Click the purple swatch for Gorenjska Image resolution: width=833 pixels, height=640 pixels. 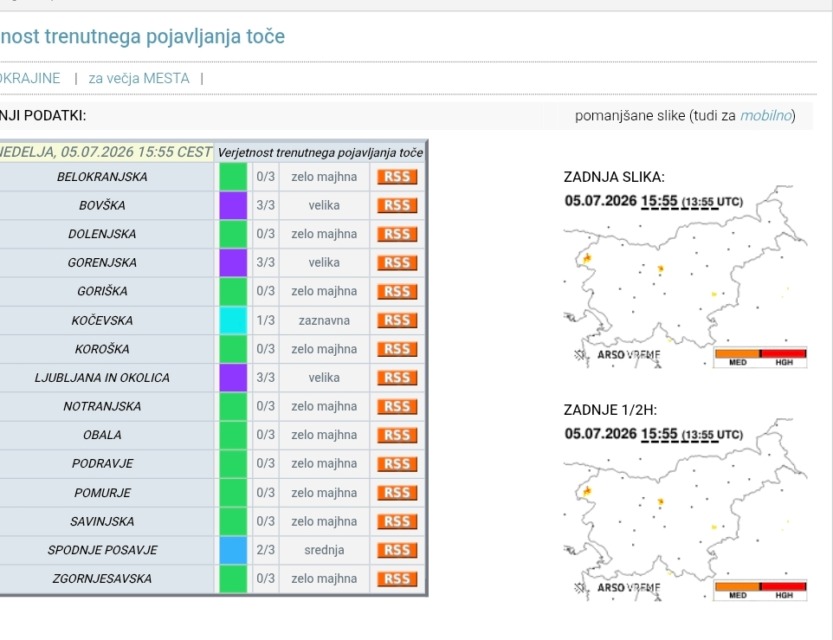tap(233, 263)
